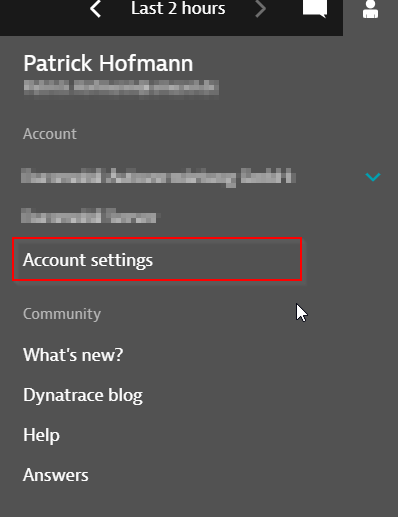Open the chat speech bubble icon

tap(315, 8)
